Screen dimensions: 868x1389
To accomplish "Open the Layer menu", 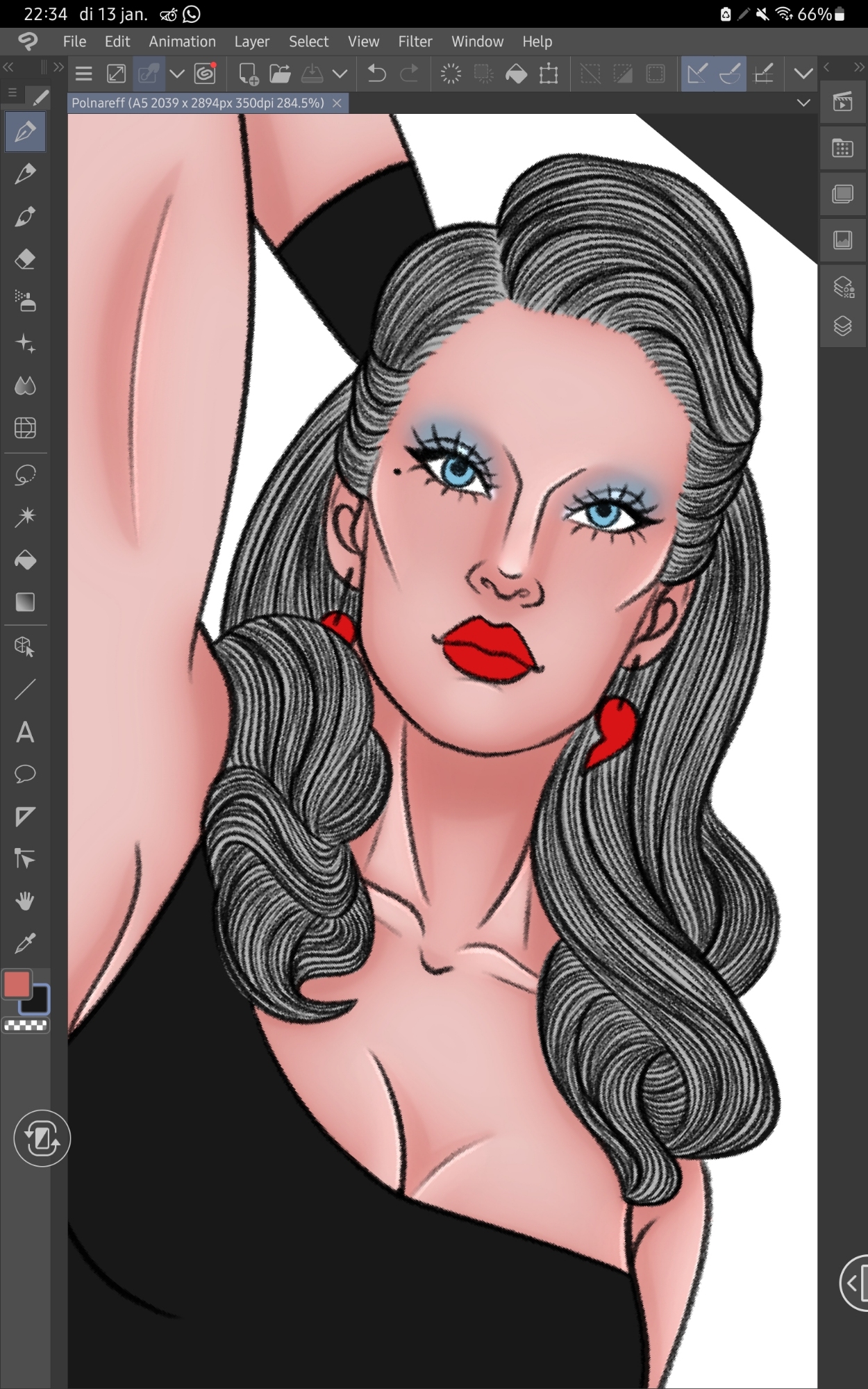I will click(x=251, y=42).
